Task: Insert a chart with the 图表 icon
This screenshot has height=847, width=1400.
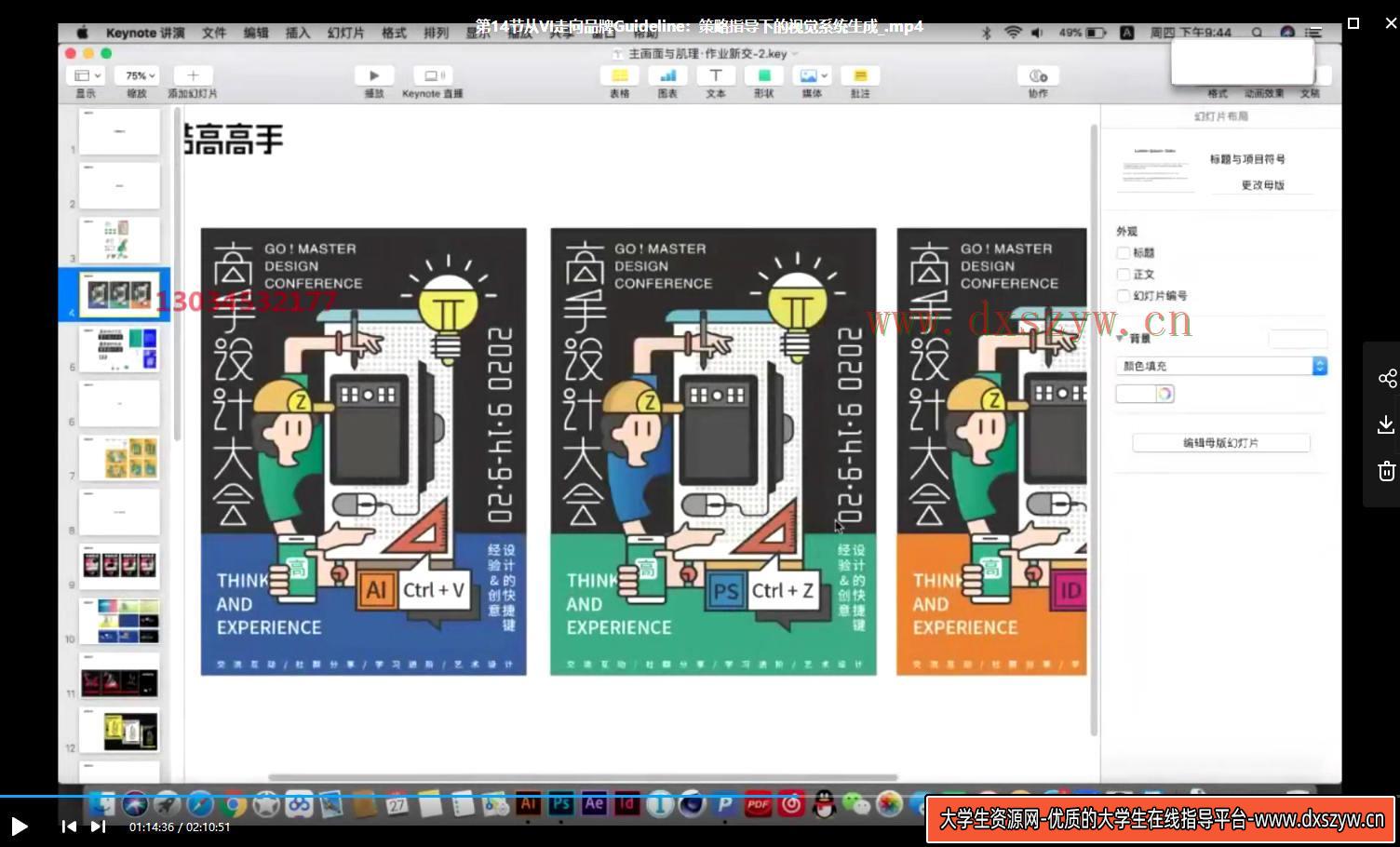Action: [667, 75]
